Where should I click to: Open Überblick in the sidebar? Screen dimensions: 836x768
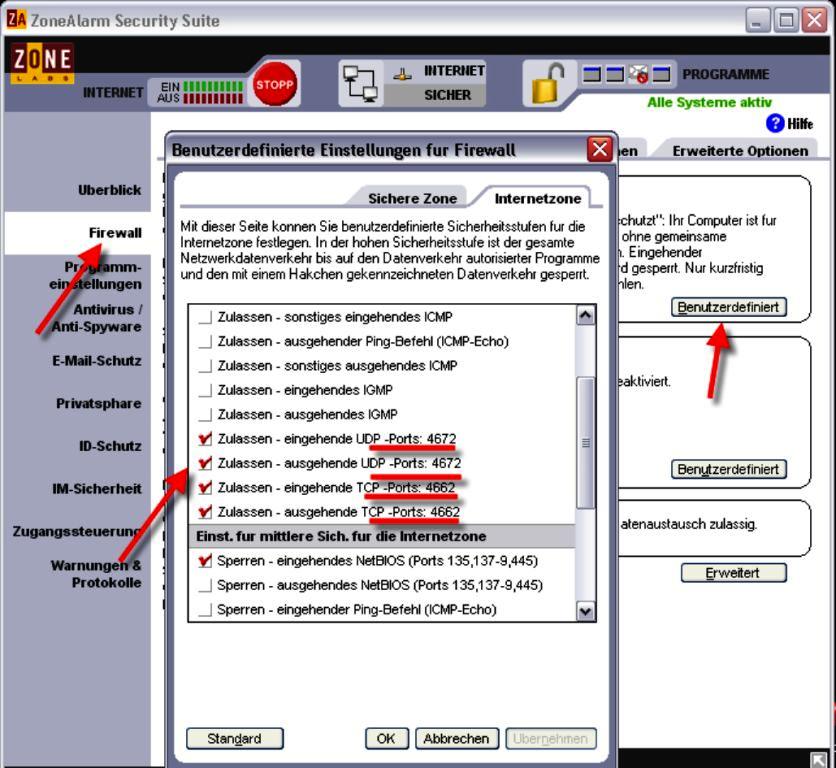[x=109, y=190]
